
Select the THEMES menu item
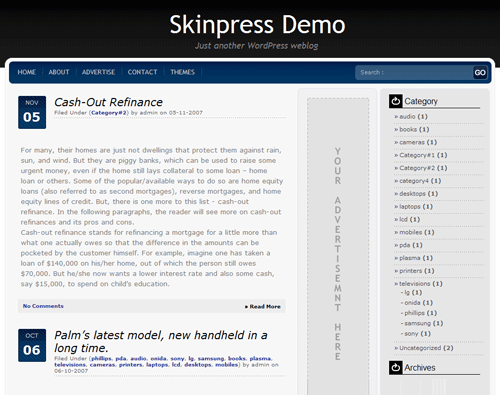pos(183,72)
